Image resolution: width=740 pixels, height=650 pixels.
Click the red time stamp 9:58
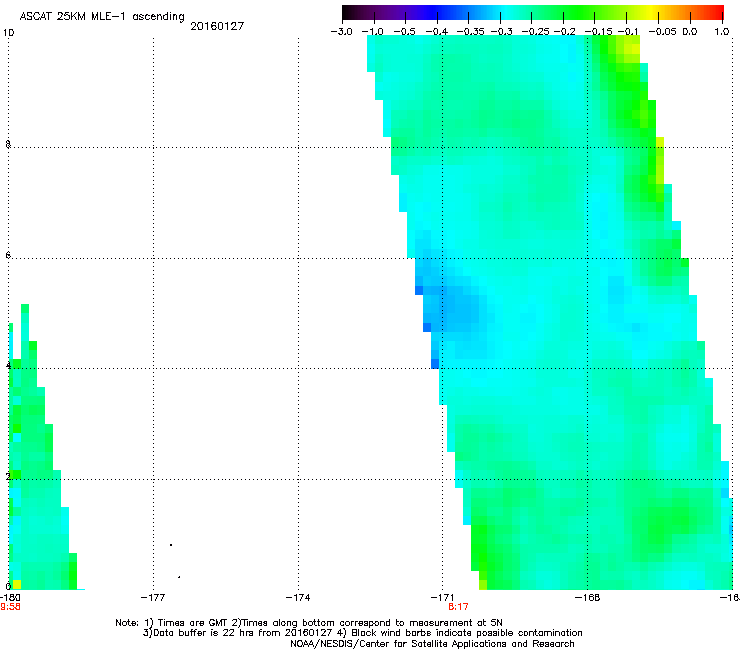[x=10, y=607]
